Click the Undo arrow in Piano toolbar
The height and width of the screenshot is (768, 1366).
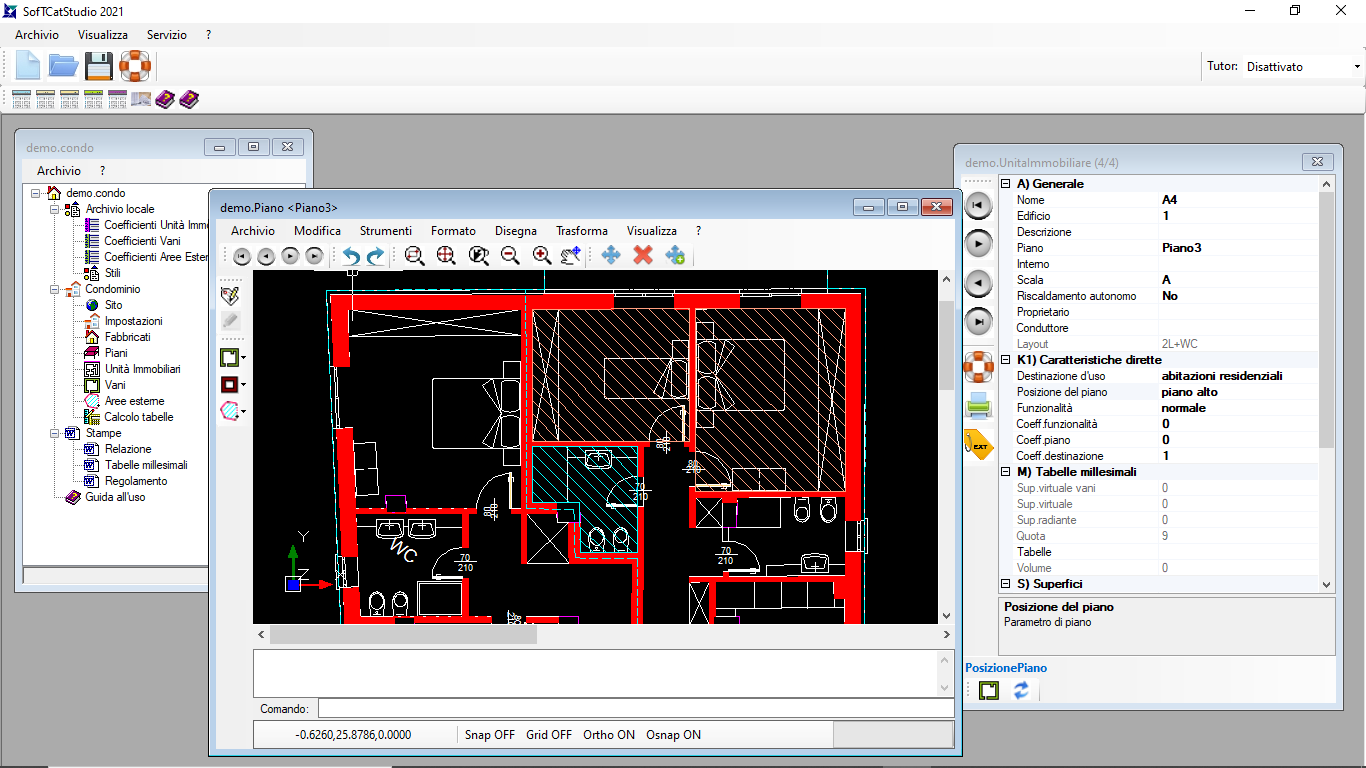351,256
